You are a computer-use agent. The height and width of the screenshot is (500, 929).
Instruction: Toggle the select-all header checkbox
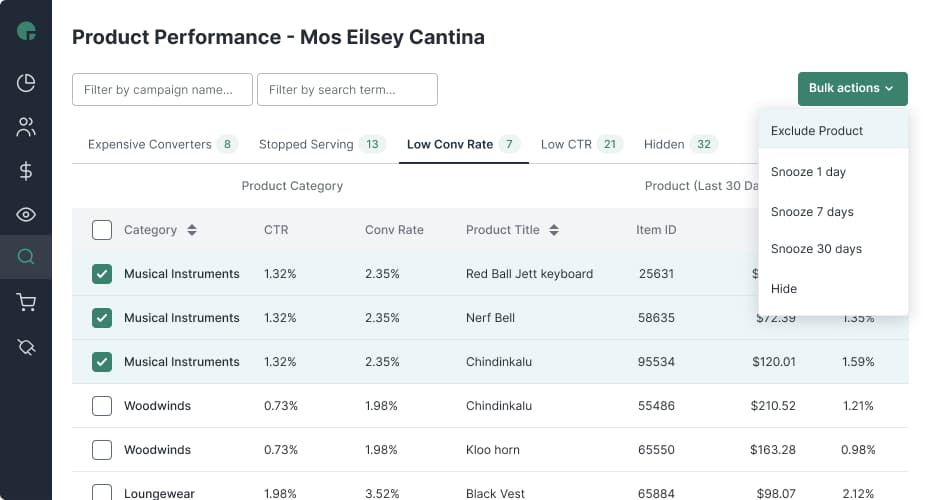(102, 230)
